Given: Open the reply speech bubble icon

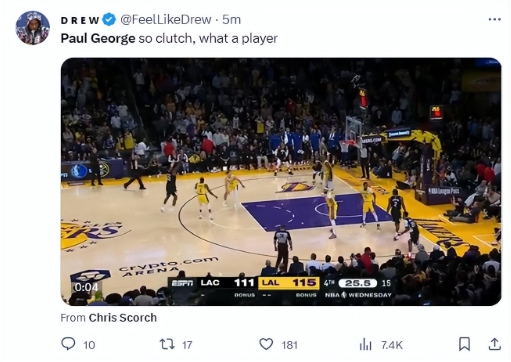Looking at the screenshot, I should (68, 344).
